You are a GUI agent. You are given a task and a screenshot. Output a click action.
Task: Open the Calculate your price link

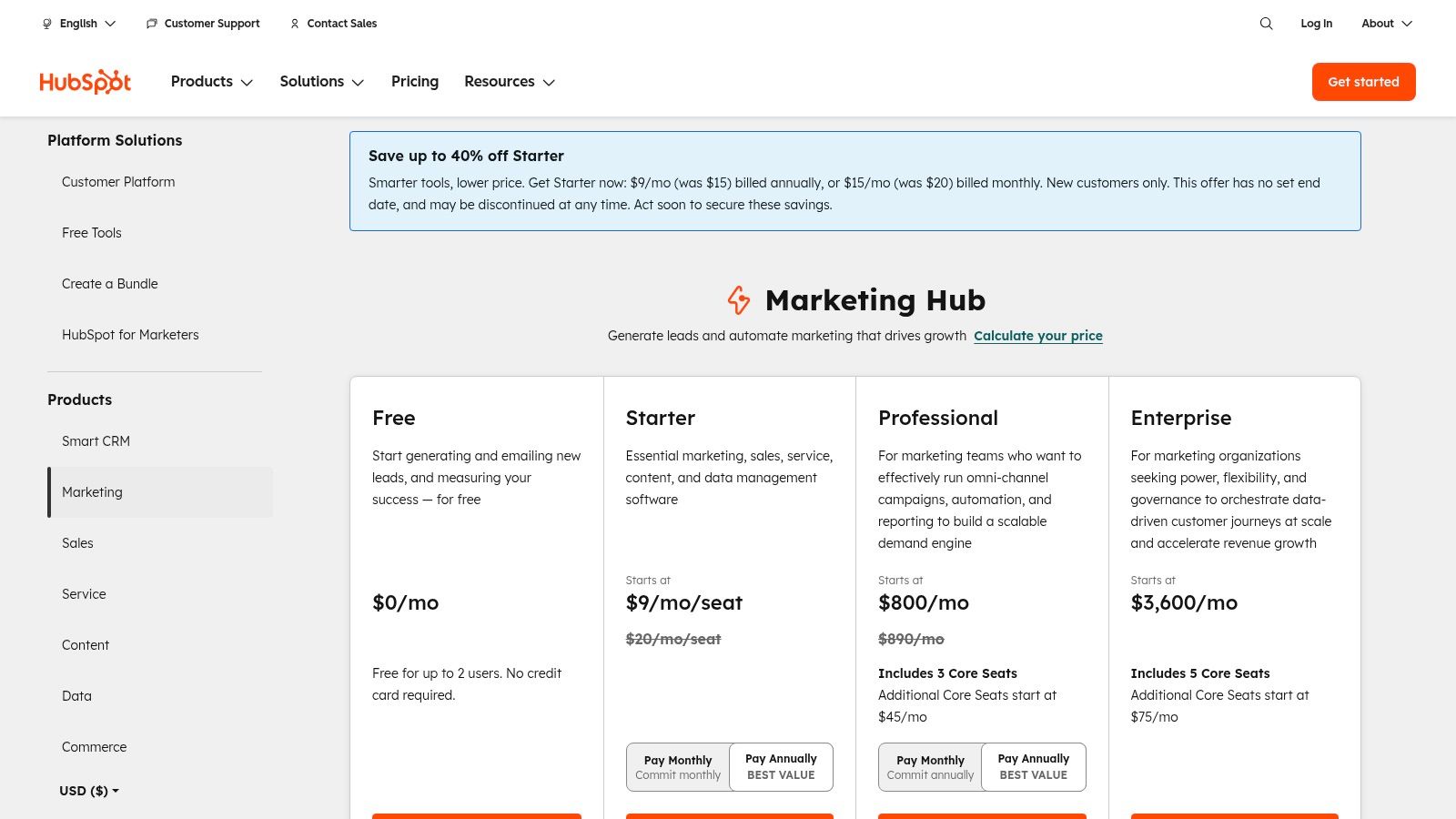coord(1037,336)
